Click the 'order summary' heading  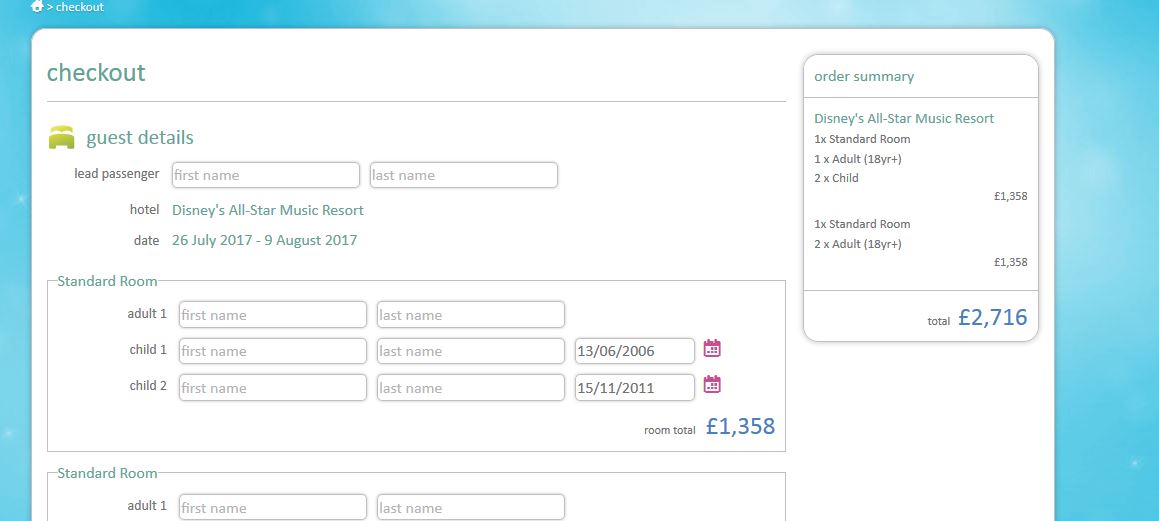pos(864,76)
